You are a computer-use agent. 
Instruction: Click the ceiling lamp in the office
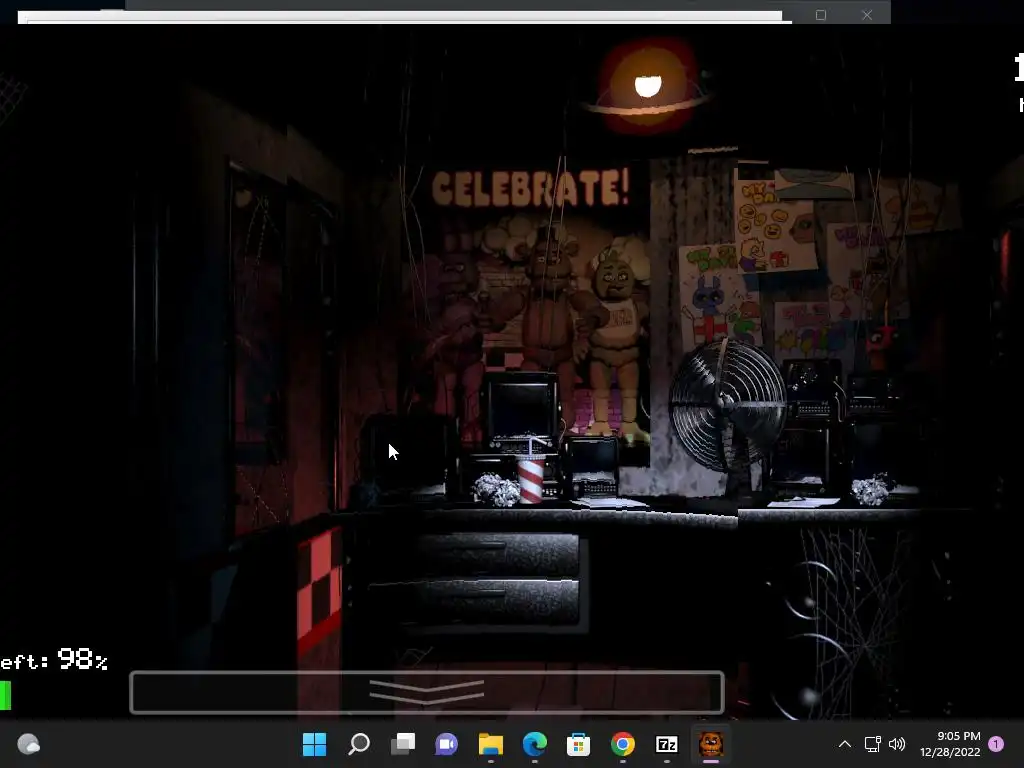pos(647,87)
